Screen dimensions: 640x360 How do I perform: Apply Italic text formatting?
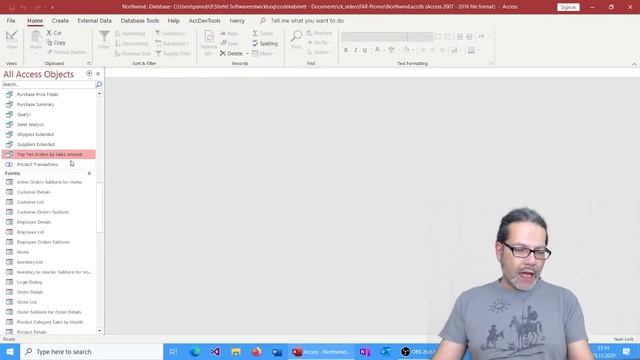point(356,50)
